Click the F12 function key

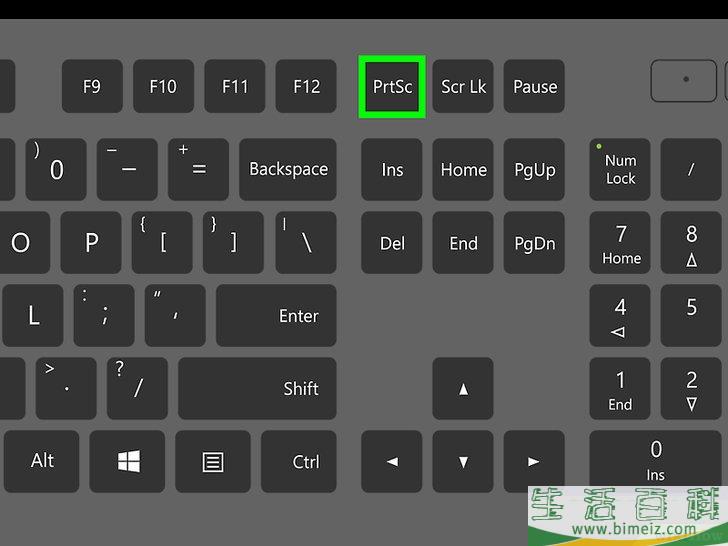tap(306, 86)
